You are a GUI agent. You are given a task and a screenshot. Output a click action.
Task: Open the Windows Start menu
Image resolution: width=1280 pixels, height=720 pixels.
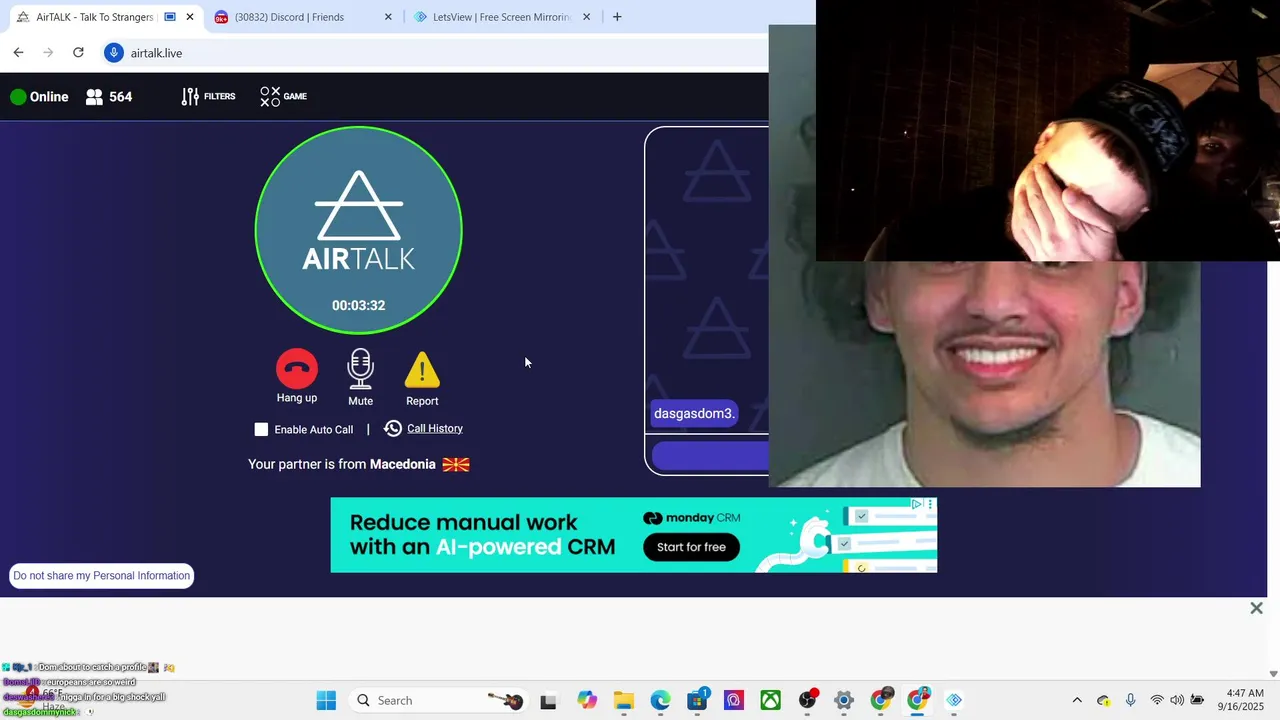pyautogui.click(x=326, y=700)
